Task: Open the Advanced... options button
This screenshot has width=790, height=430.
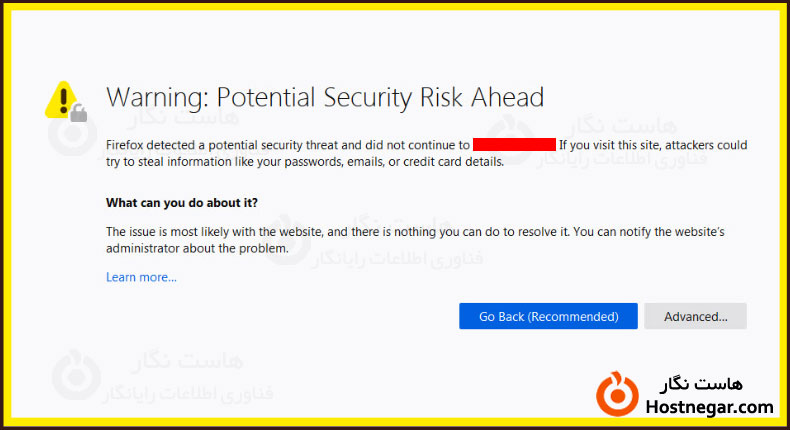Action: pyautogui.click(x=695, y=316)
